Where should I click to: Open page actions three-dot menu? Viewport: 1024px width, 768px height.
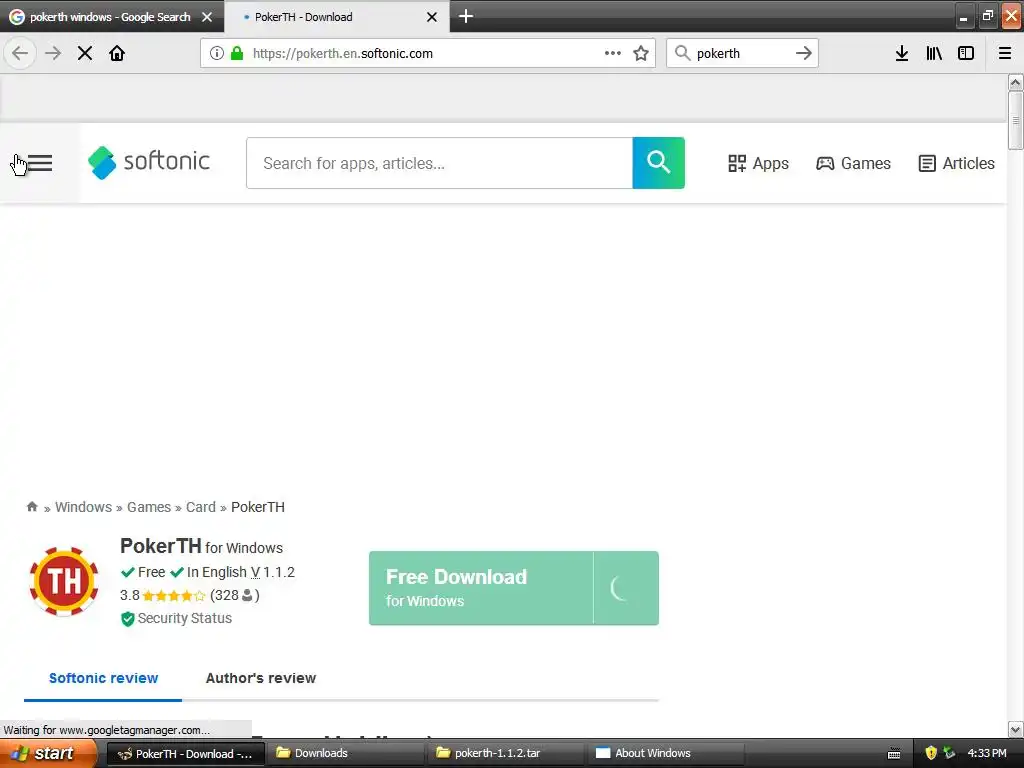click(613, 53)
